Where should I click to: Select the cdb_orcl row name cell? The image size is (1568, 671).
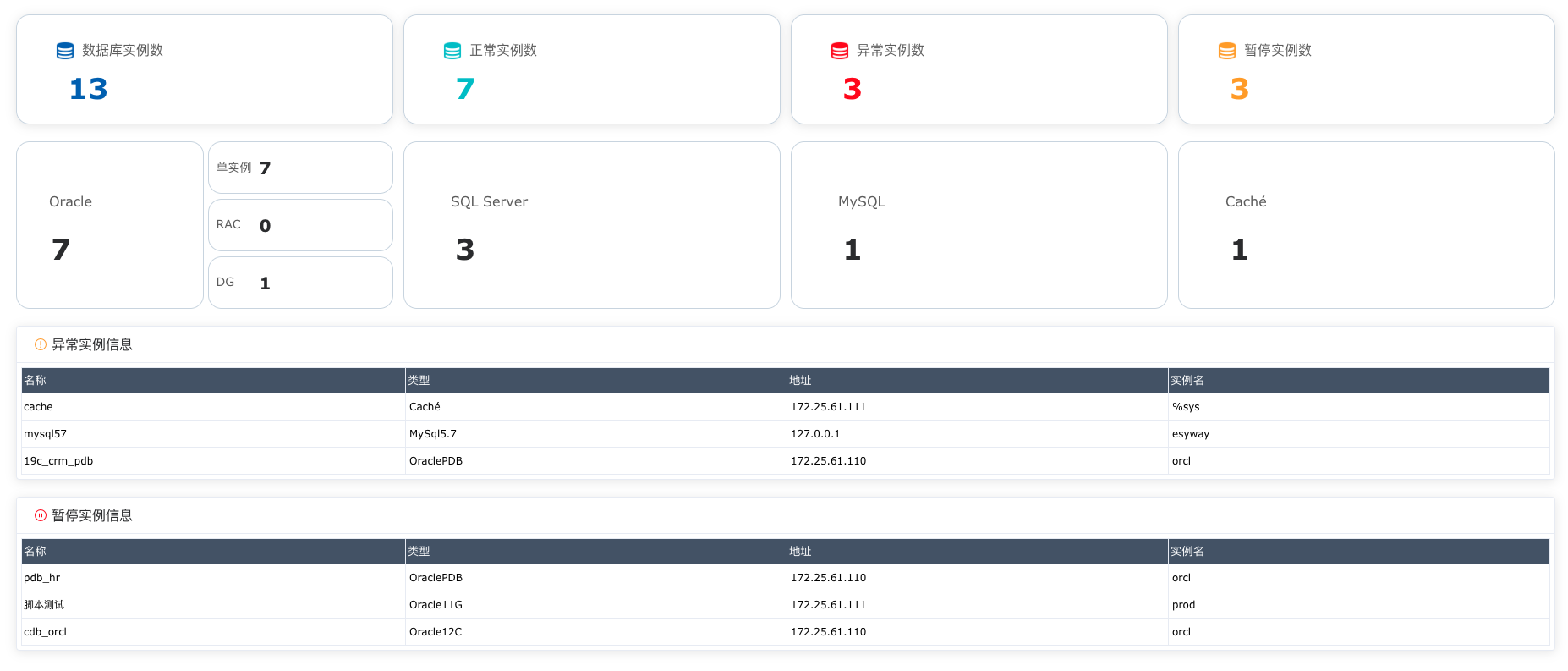[x=213, y=632]
